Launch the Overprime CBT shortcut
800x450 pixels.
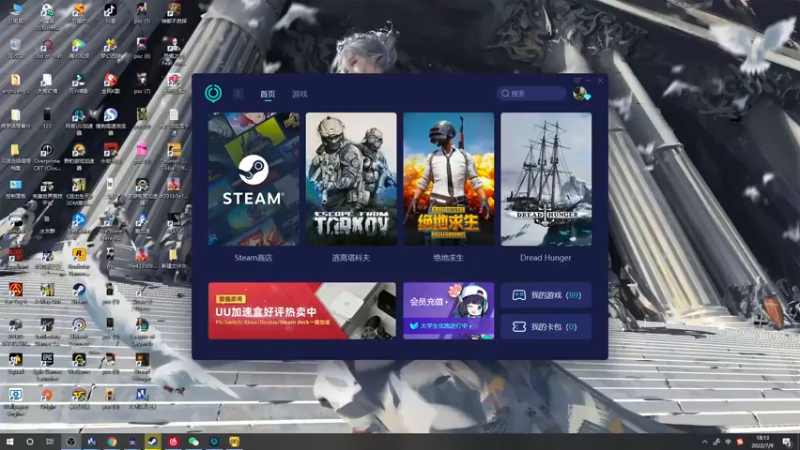47,156
